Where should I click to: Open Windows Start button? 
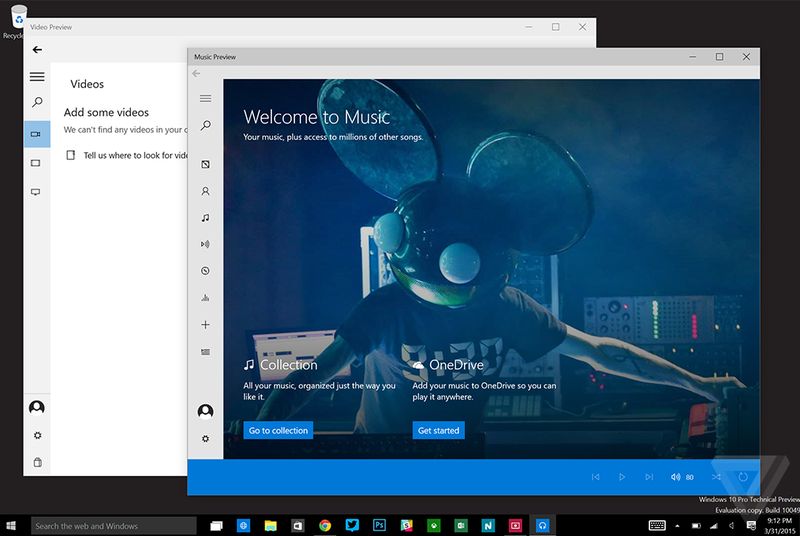coord(11,525)
